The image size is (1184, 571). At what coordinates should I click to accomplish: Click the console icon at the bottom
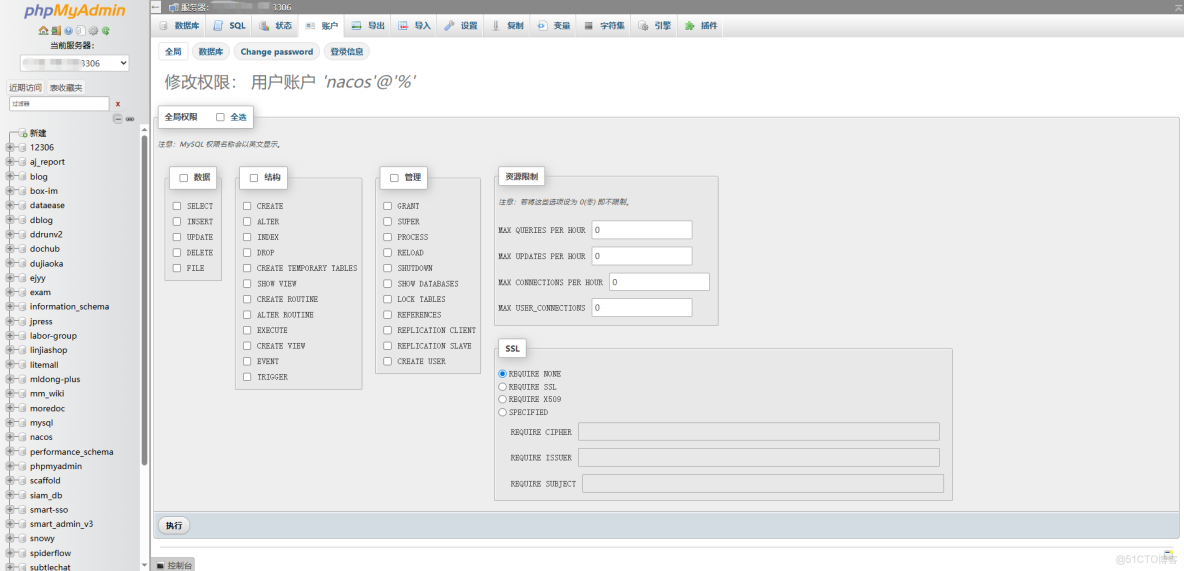[x=160, y=565]
